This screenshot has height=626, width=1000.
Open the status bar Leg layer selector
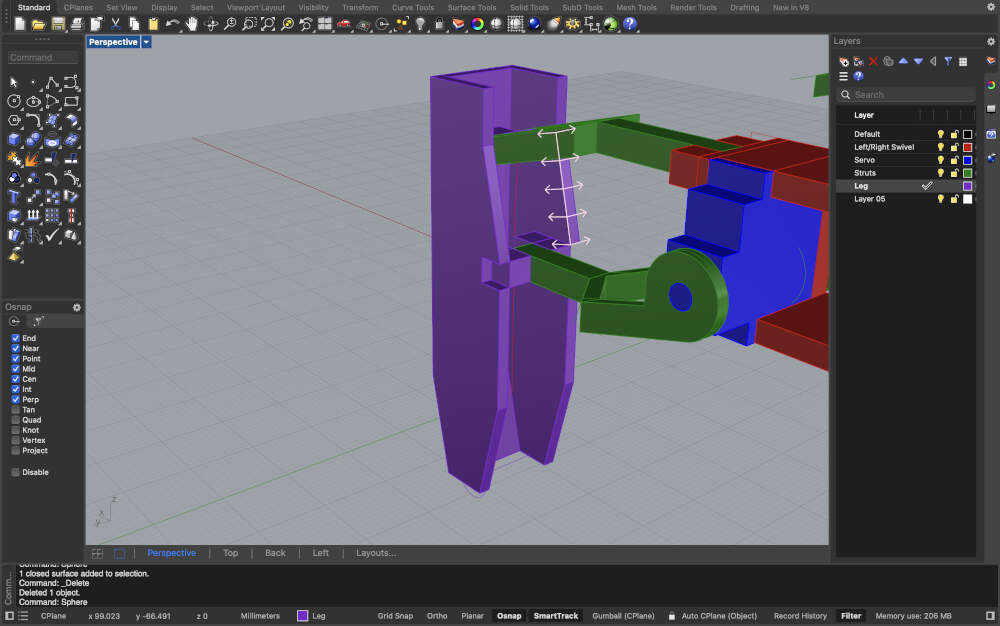click(x=312, y=616)
